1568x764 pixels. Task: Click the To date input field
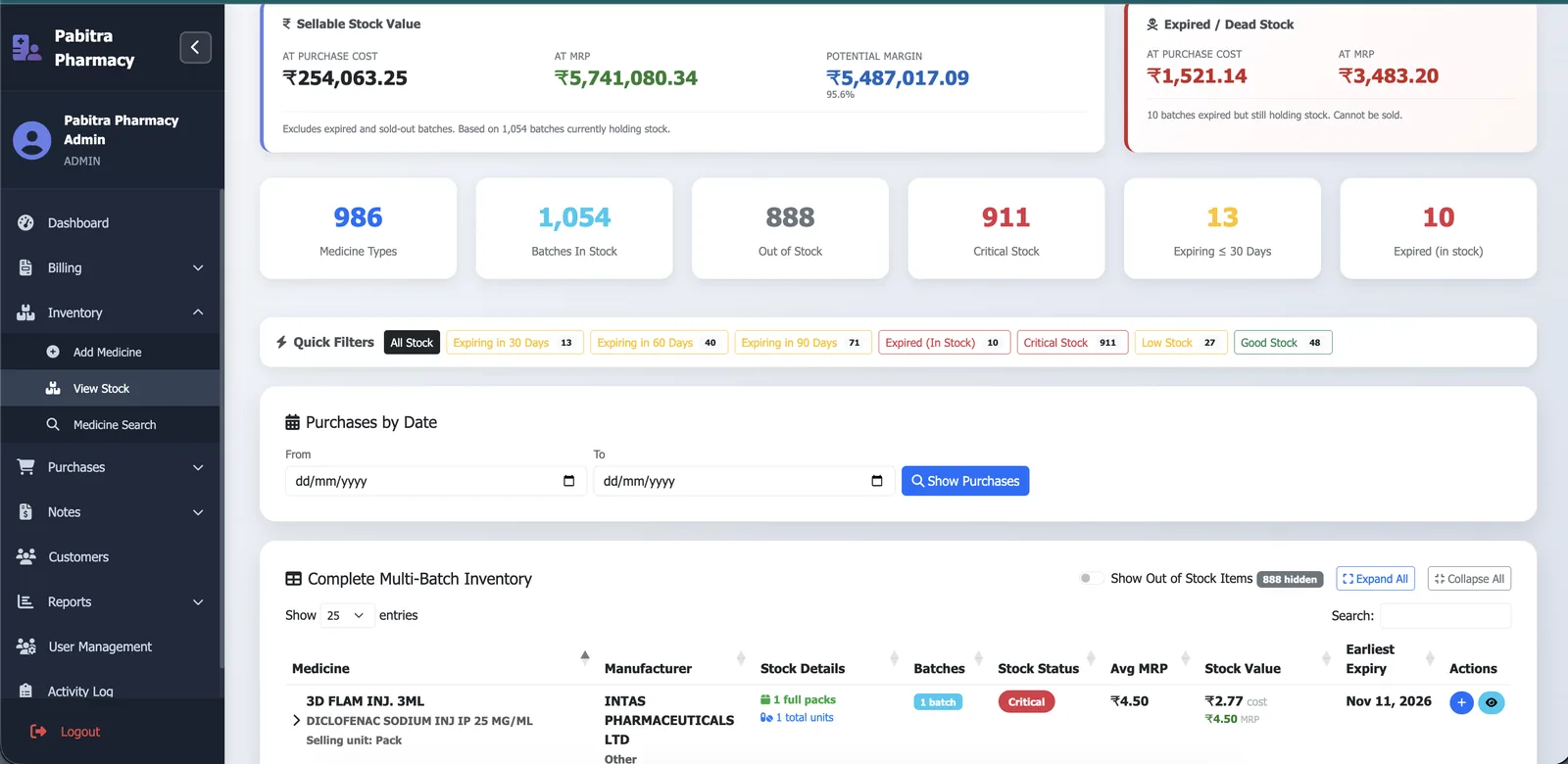(x=744, y=481)
